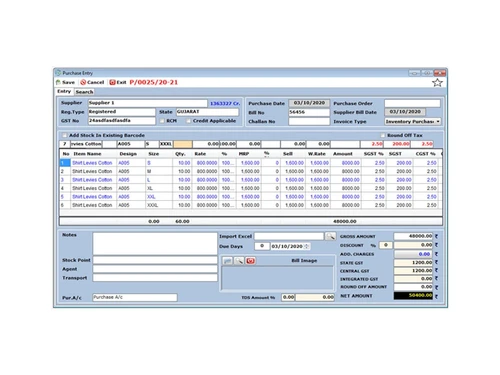
Task: Click the Reg.Type field showing Registered
Action: click(122, 112)
